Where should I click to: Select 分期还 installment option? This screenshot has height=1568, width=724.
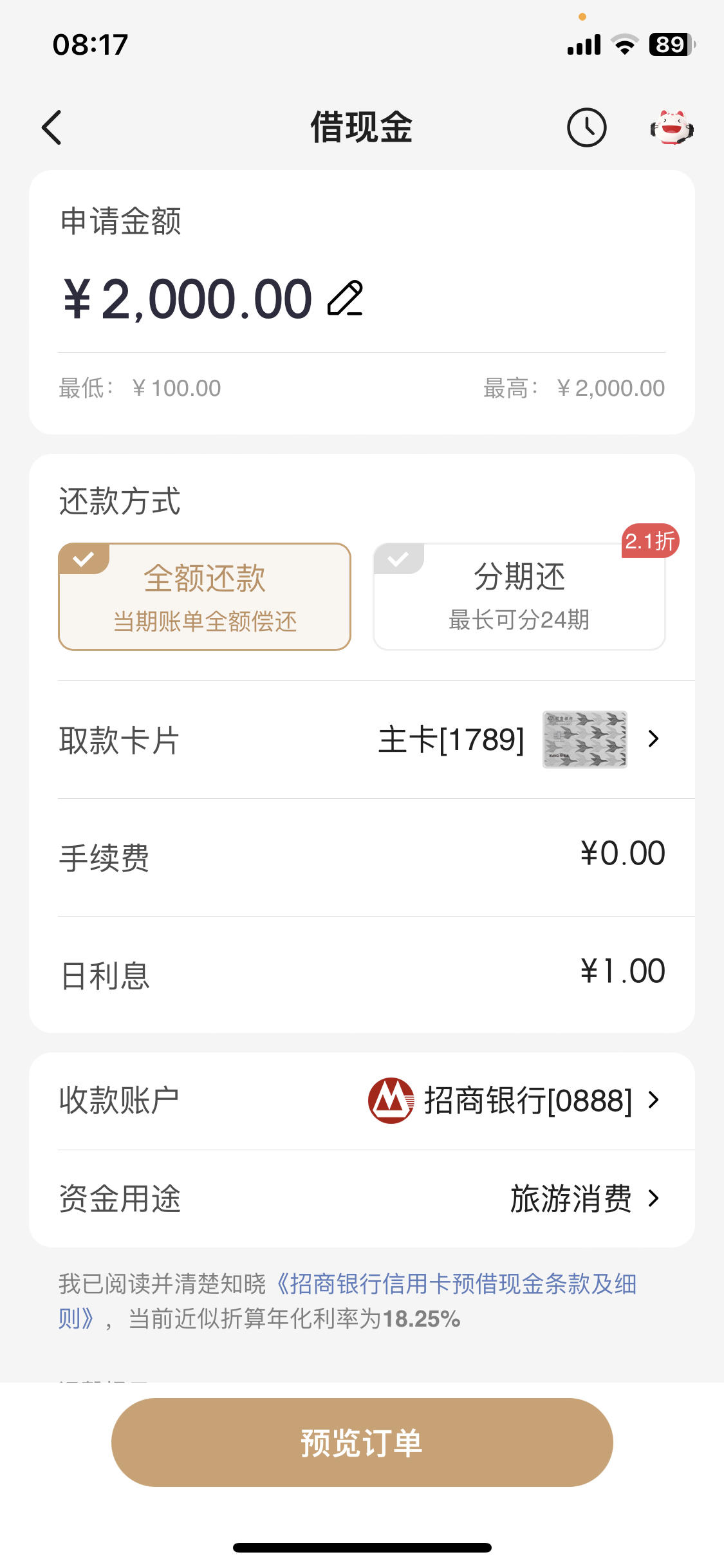(x=519, y=597)
